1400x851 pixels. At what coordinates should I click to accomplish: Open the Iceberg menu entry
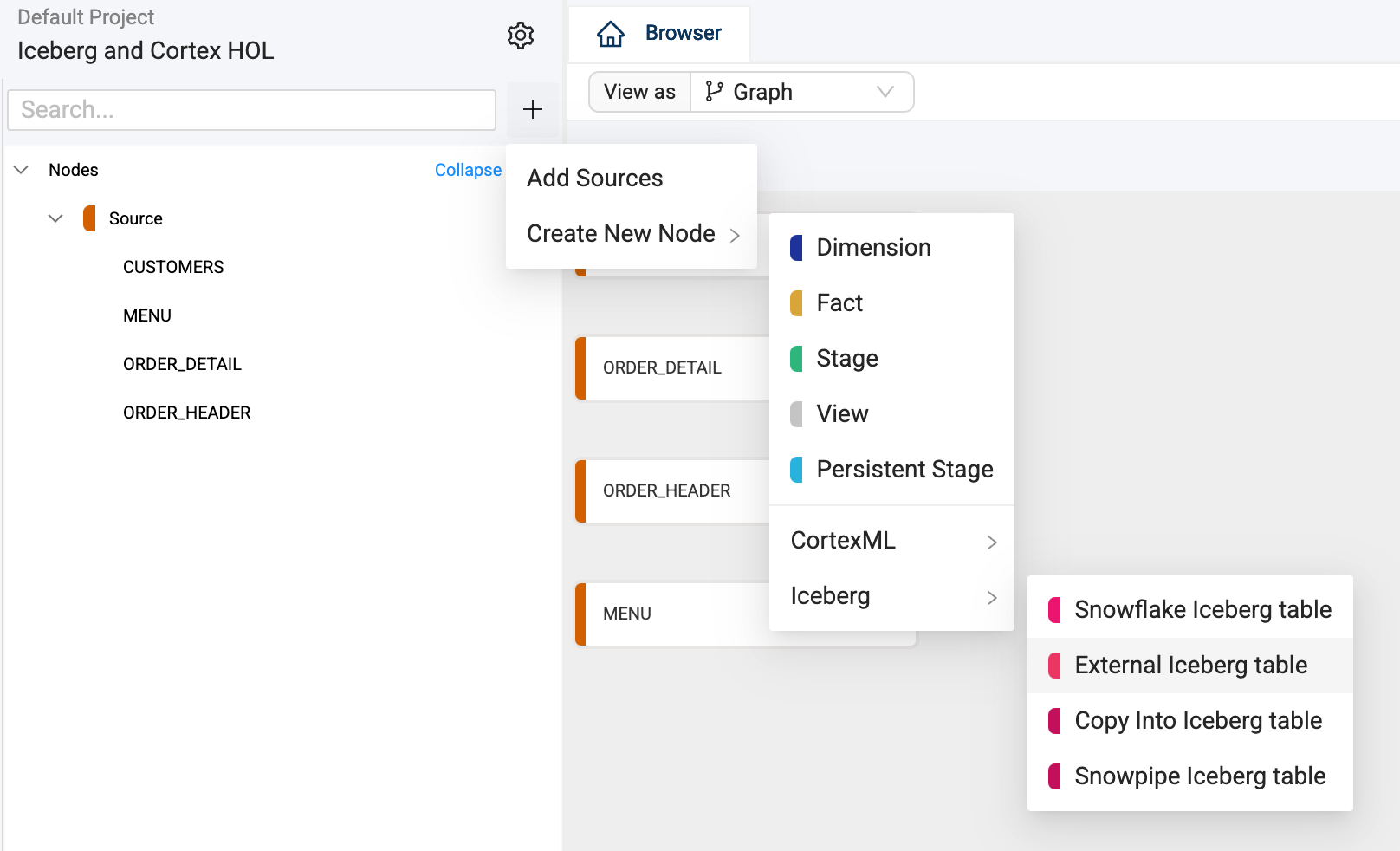pyautogui.click(x=891, y=596)
